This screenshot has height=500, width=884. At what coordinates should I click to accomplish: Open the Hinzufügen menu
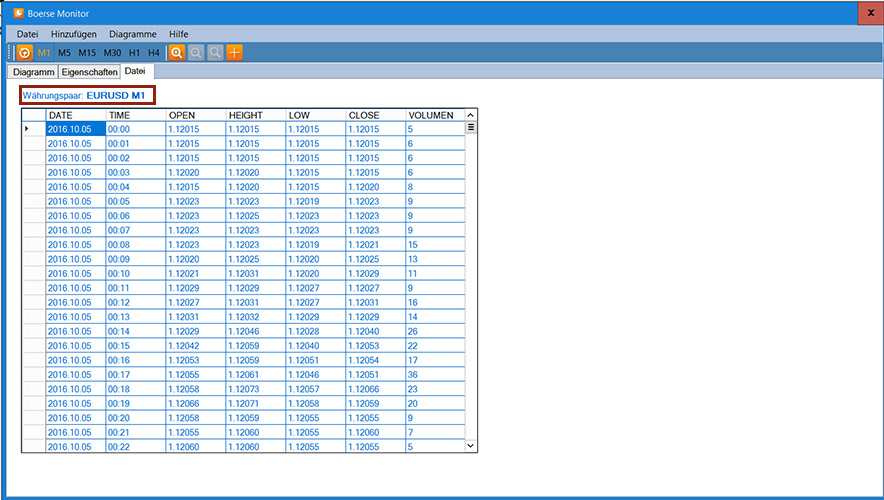[x=74, y=34]
